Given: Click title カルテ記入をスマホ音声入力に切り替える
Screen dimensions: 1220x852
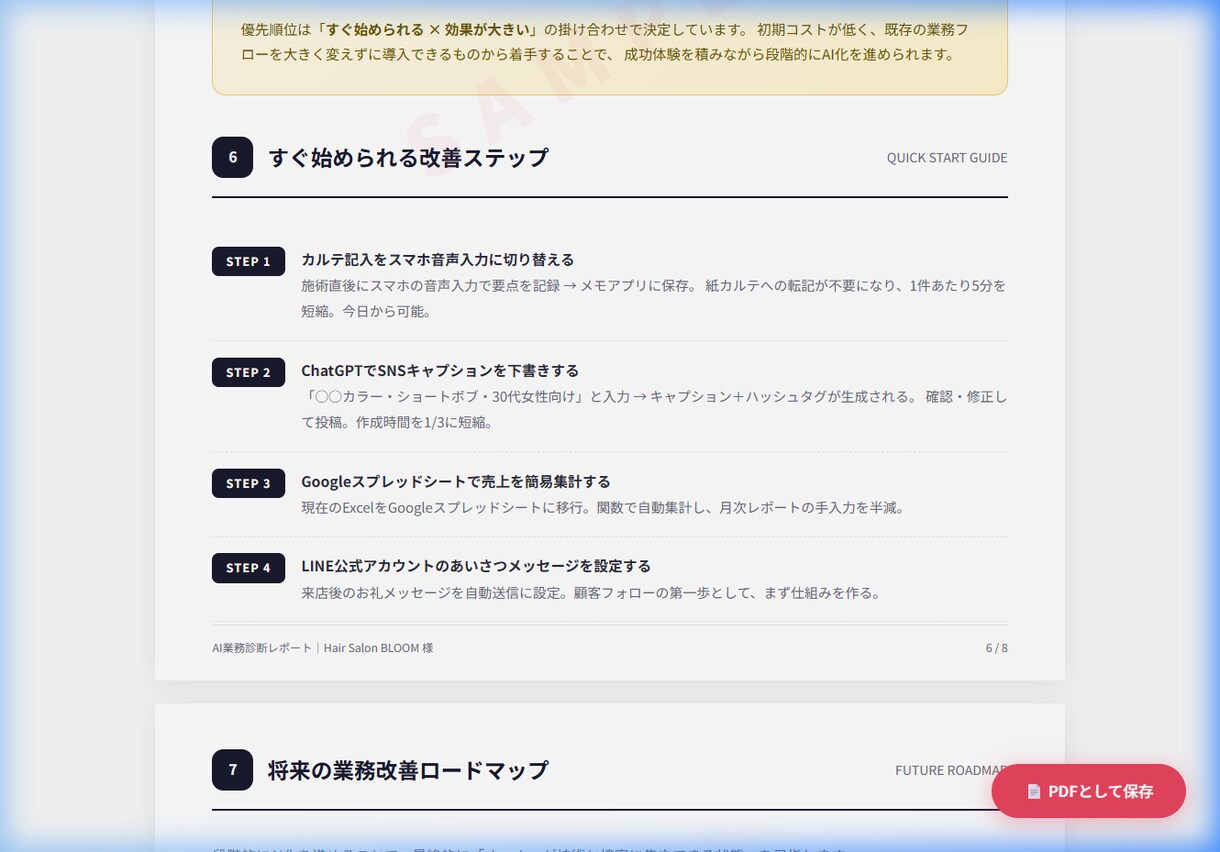Looking at the screenshot, I should tap(438, 259).
